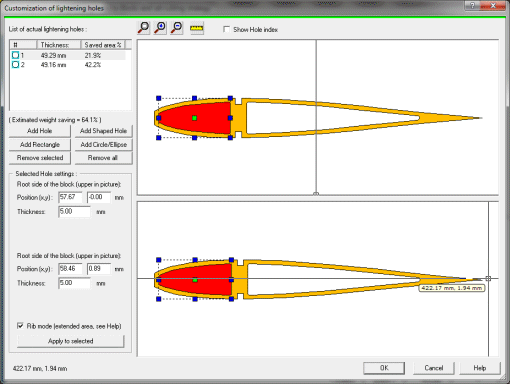Click the Add Shaped Hole button
The image size is (510, 384).
pos(103,131)
